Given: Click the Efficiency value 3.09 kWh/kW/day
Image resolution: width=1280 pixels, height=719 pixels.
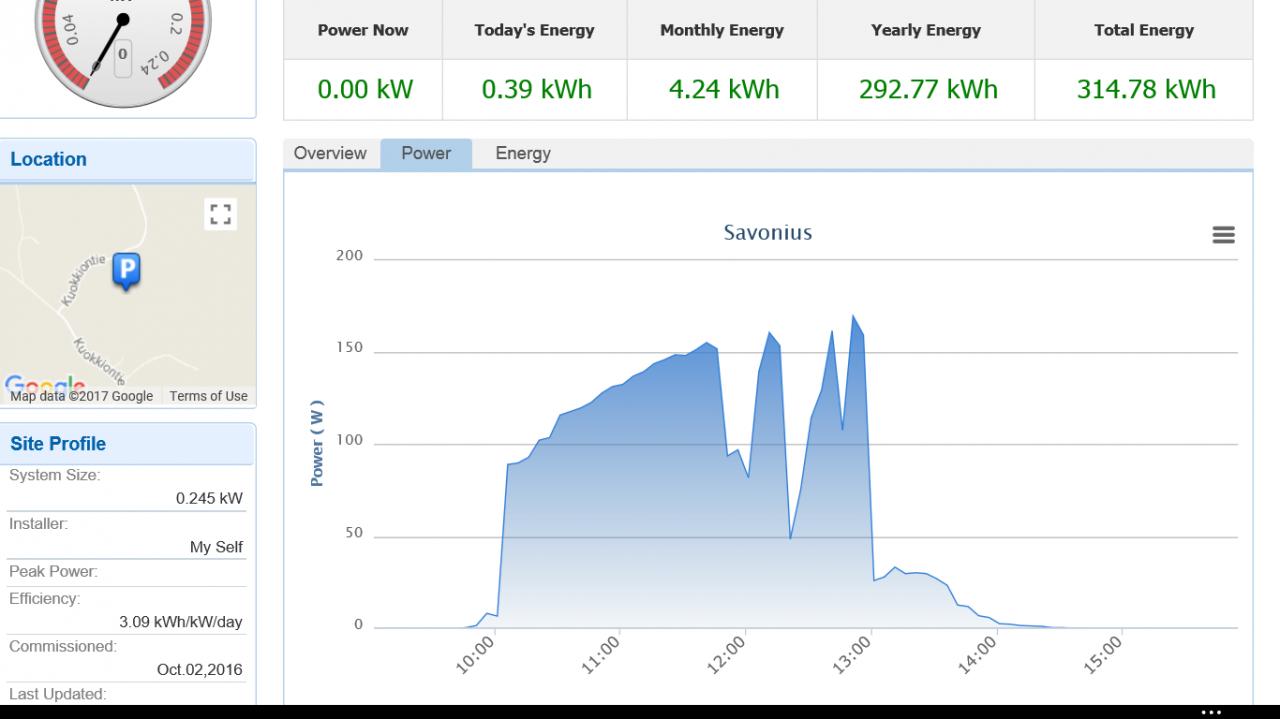Looking at the screenshot, I should [181, 622].
